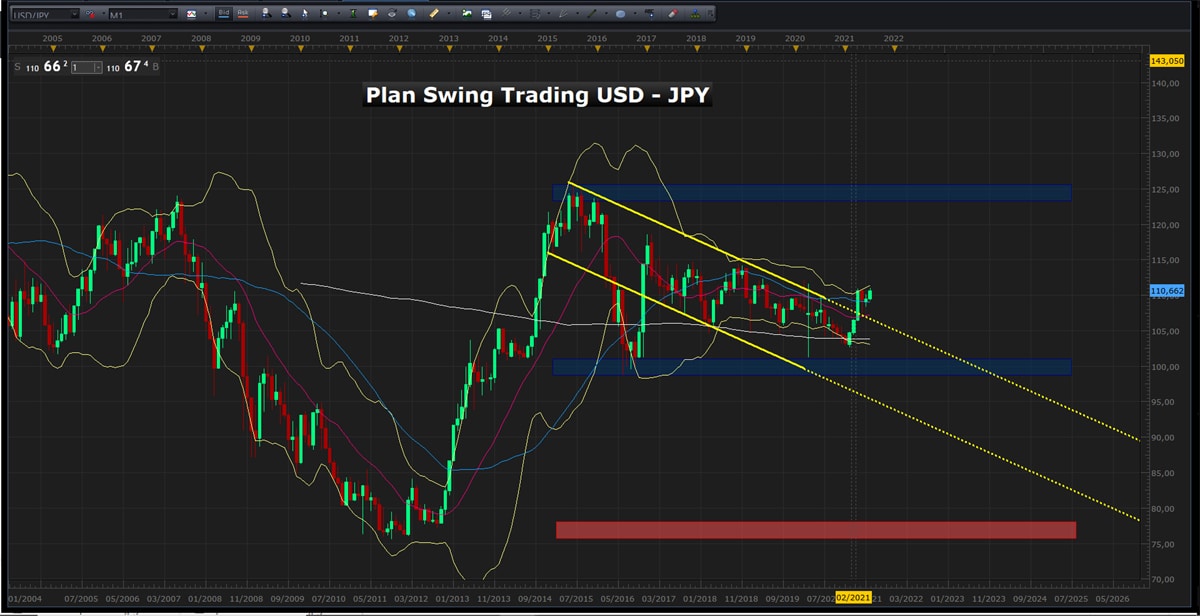Expand the ruler tool dropdown arrow
This screenshot has width=1200, height=616.
pyautogui.click(x=447, y=14)
